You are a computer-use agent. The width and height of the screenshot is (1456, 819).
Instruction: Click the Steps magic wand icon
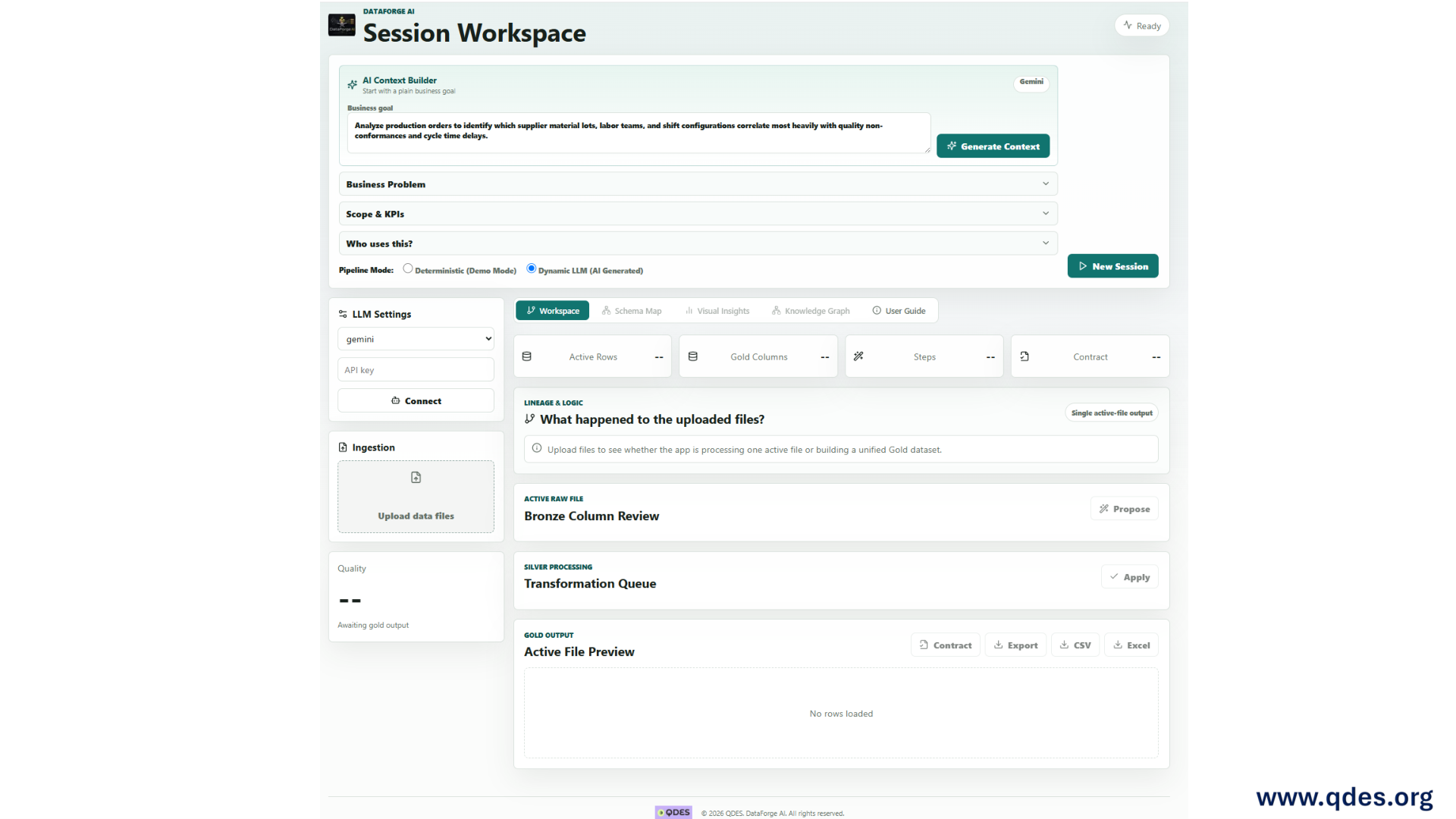[858, 356]
